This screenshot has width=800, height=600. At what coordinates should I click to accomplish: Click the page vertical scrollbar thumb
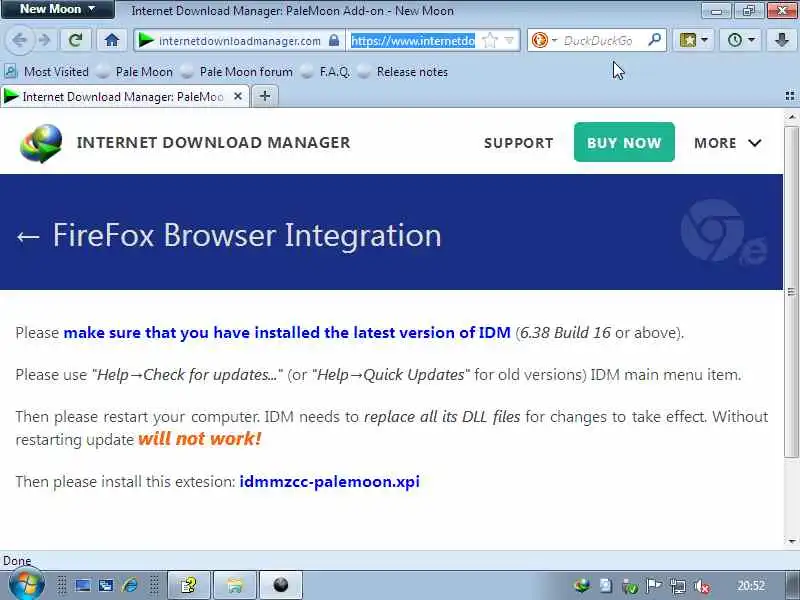click(791, 291)
